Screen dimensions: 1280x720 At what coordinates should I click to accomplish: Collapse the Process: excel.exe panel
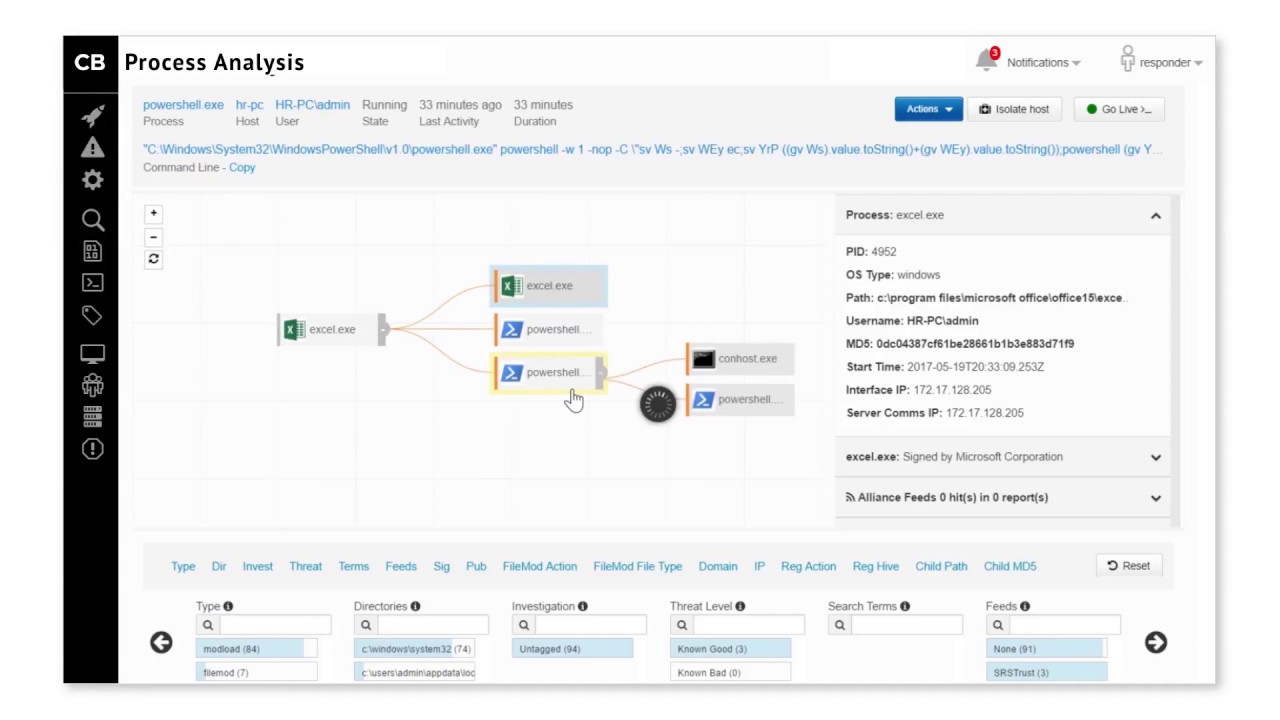coord(1156,215)
